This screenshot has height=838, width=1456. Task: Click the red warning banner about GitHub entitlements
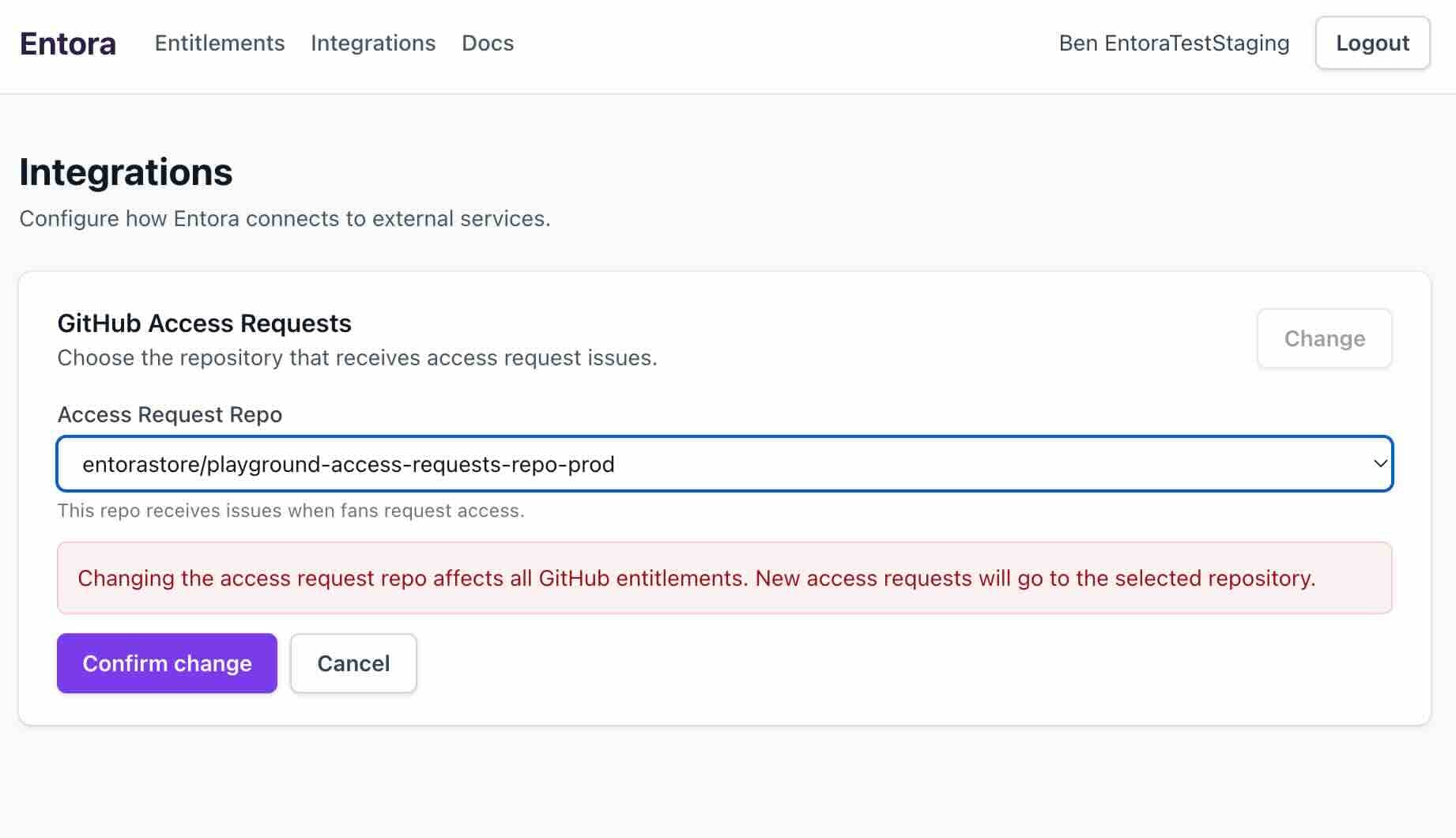(x=725, y=578)
